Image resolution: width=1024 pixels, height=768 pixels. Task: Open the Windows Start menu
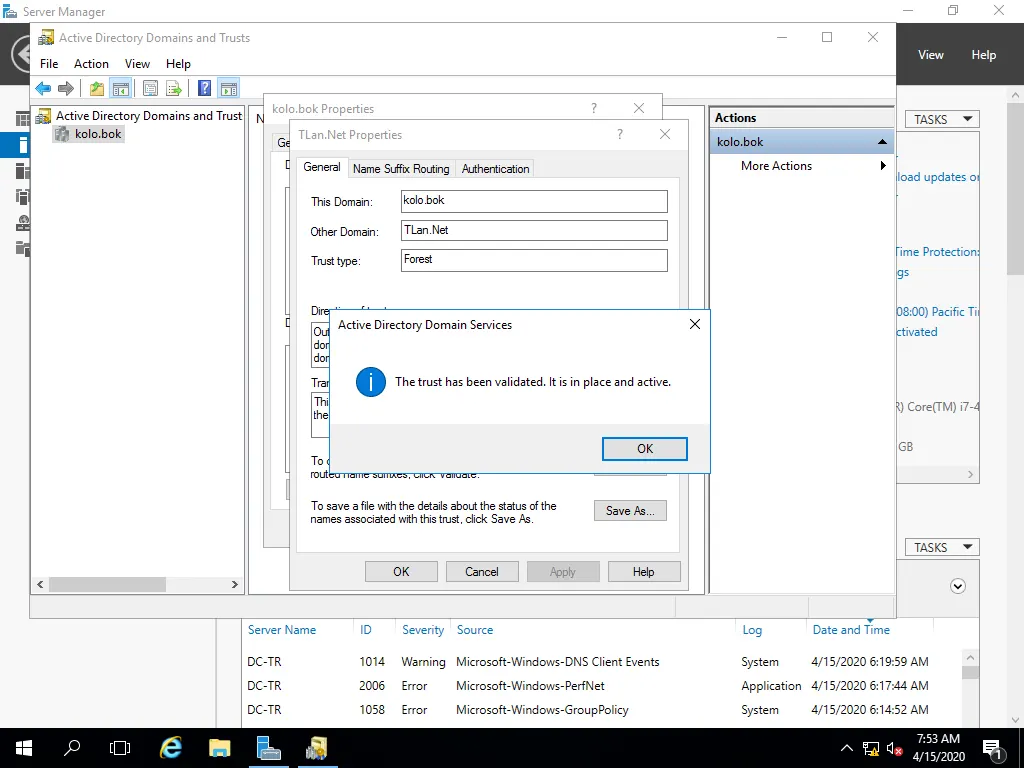24,748
